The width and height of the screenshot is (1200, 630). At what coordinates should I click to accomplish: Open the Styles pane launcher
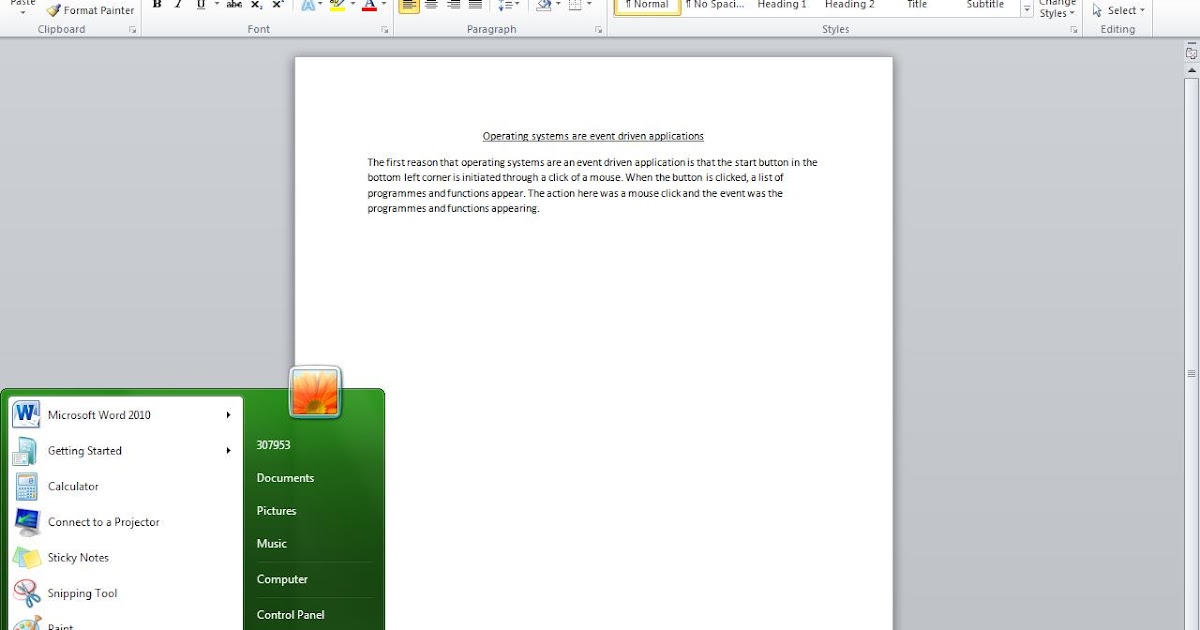pos(1074,30)
